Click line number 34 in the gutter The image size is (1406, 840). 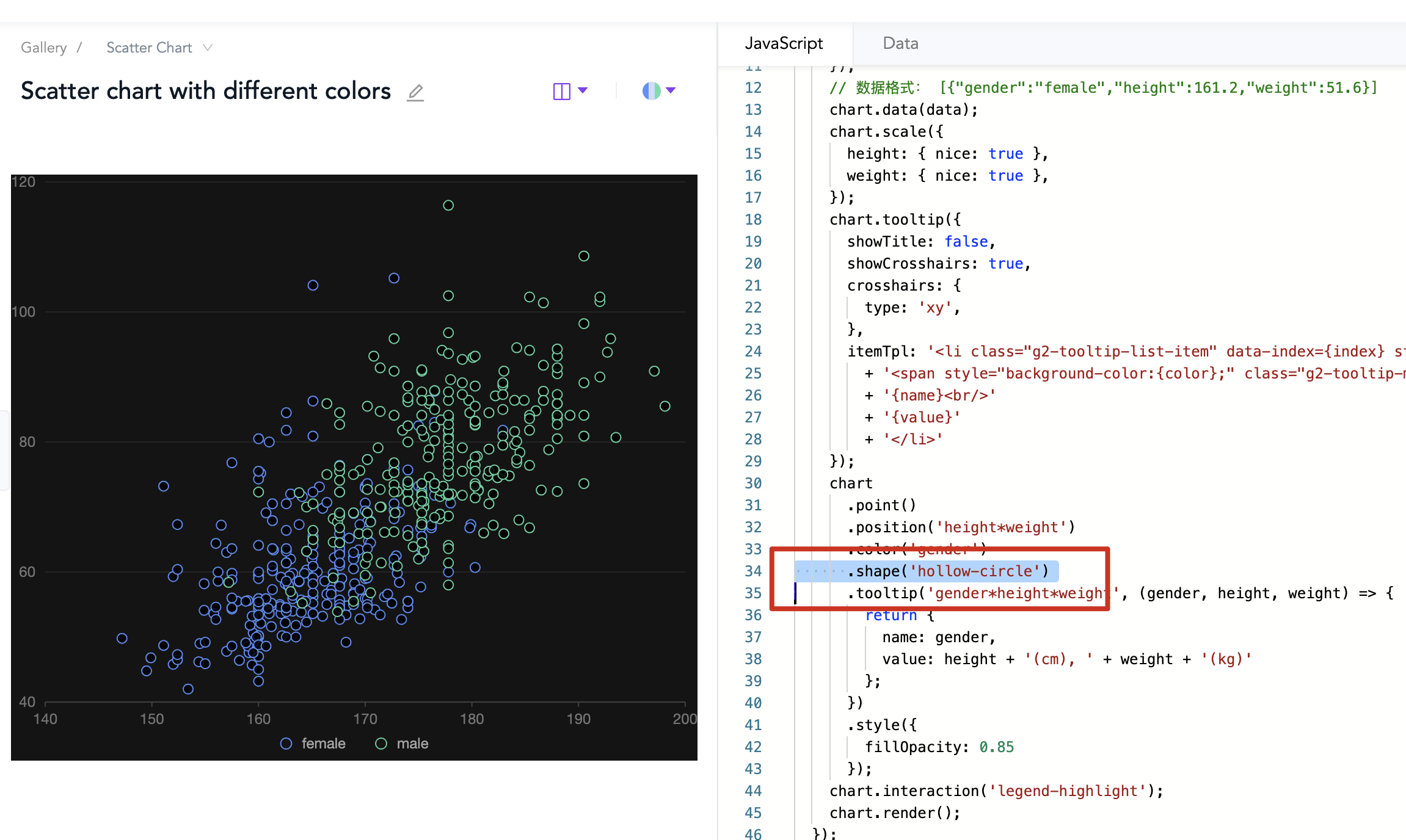(752, 571)
